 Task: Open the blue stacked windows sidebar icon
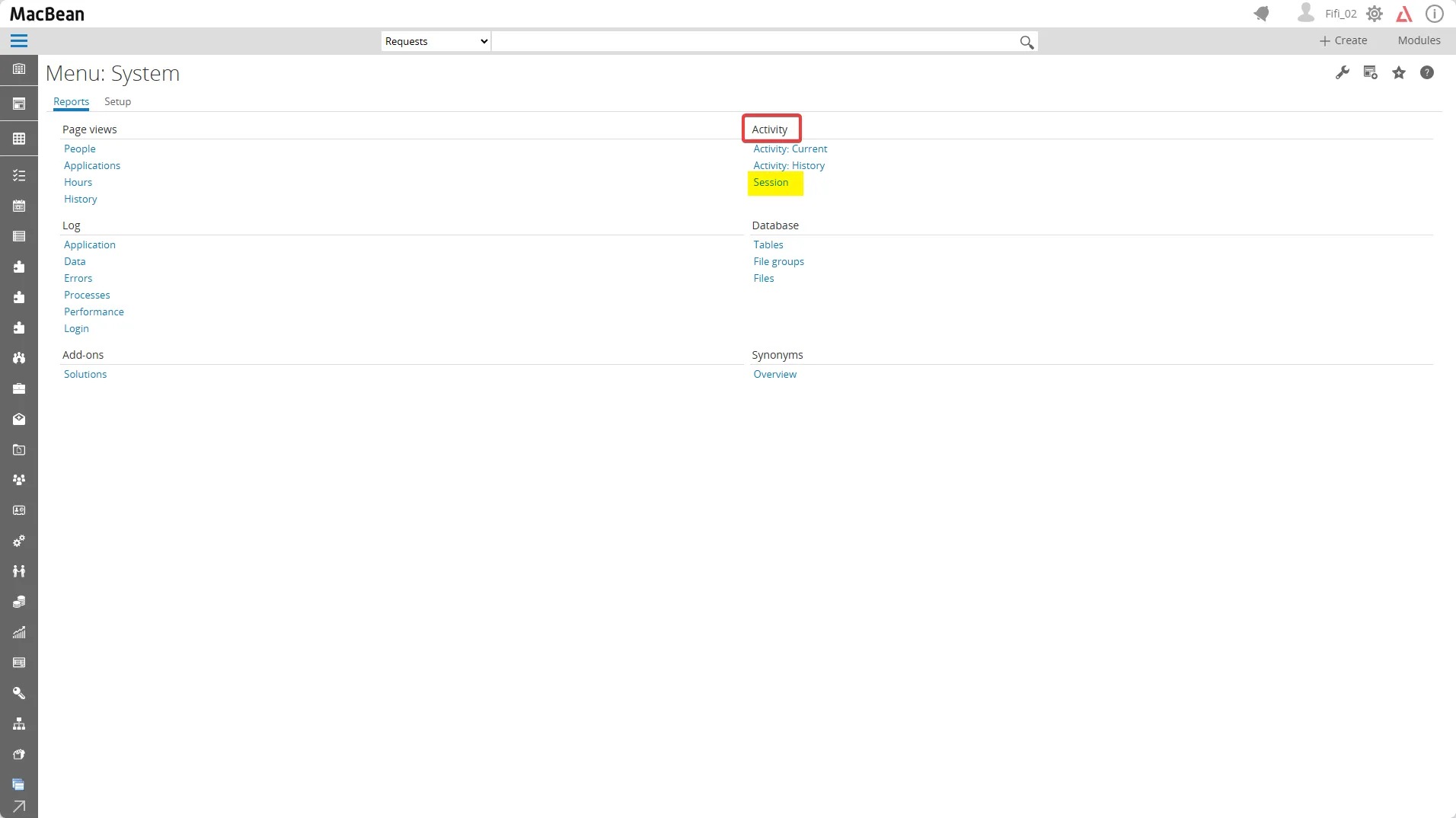point(19,784)
